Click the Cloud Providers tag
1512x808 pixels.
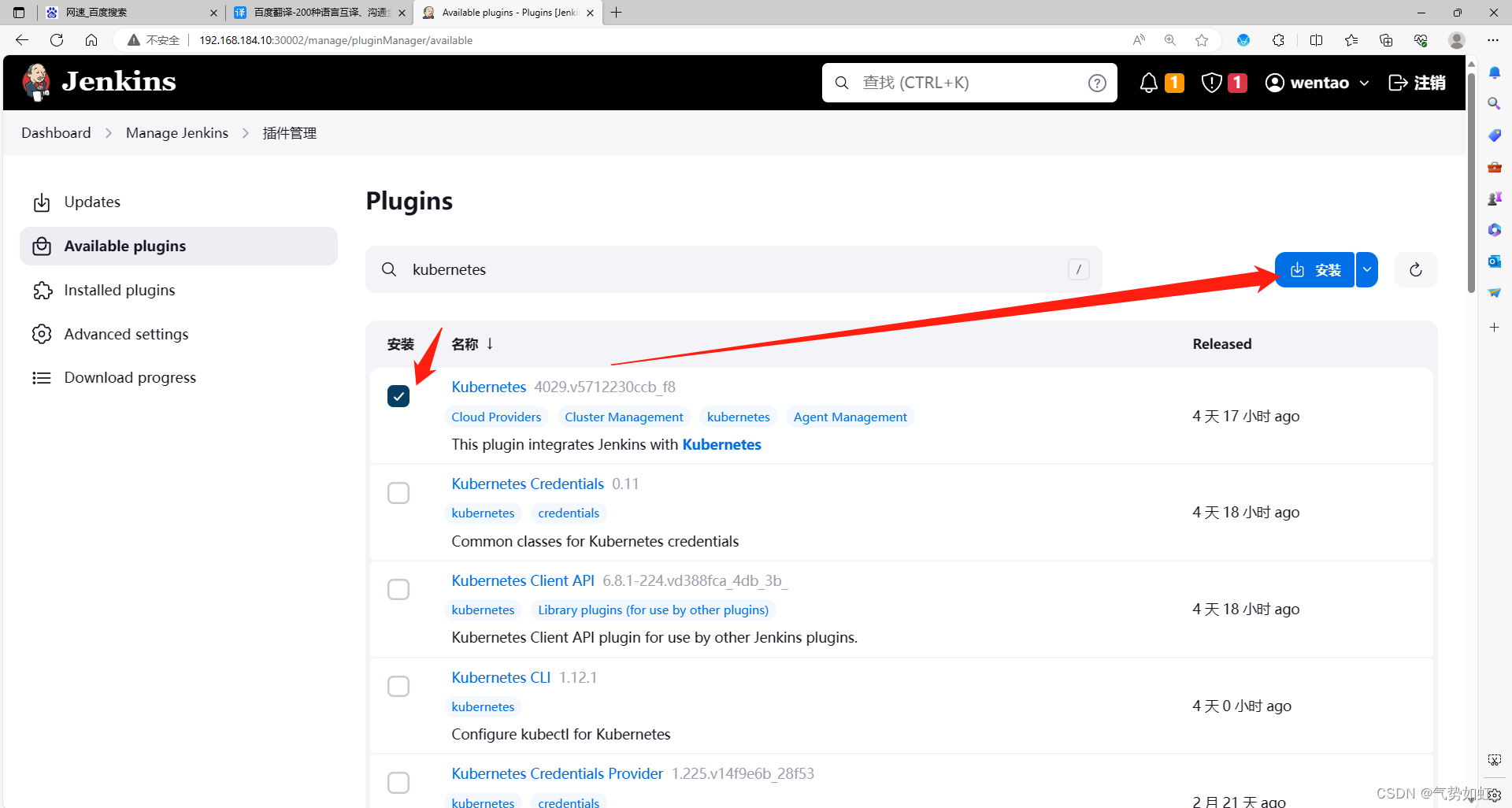[x=496, y=417]
